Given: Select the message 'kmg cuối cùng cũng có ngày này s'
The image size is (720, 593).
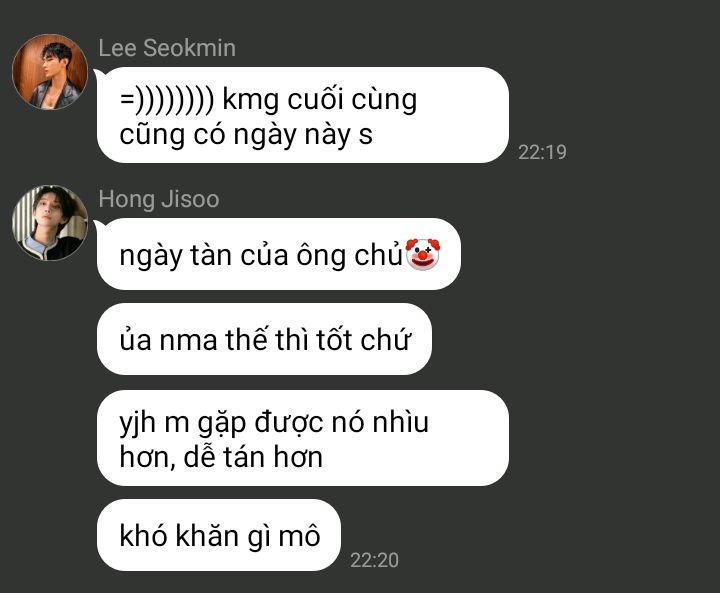Looking at the screenshot, I should coord(303,115).
